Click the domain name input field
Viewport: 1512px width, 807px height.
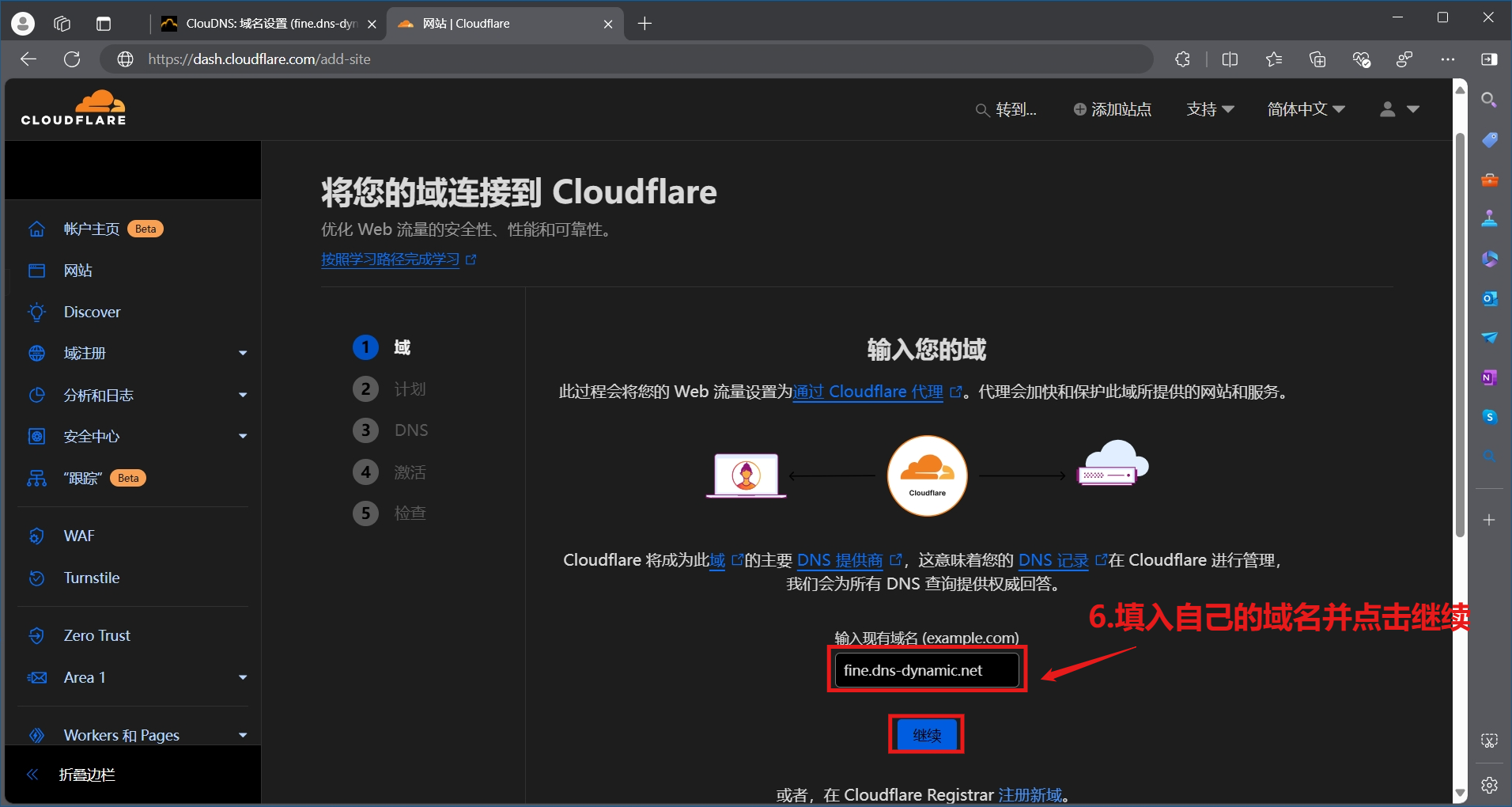(x=927, y=670)
